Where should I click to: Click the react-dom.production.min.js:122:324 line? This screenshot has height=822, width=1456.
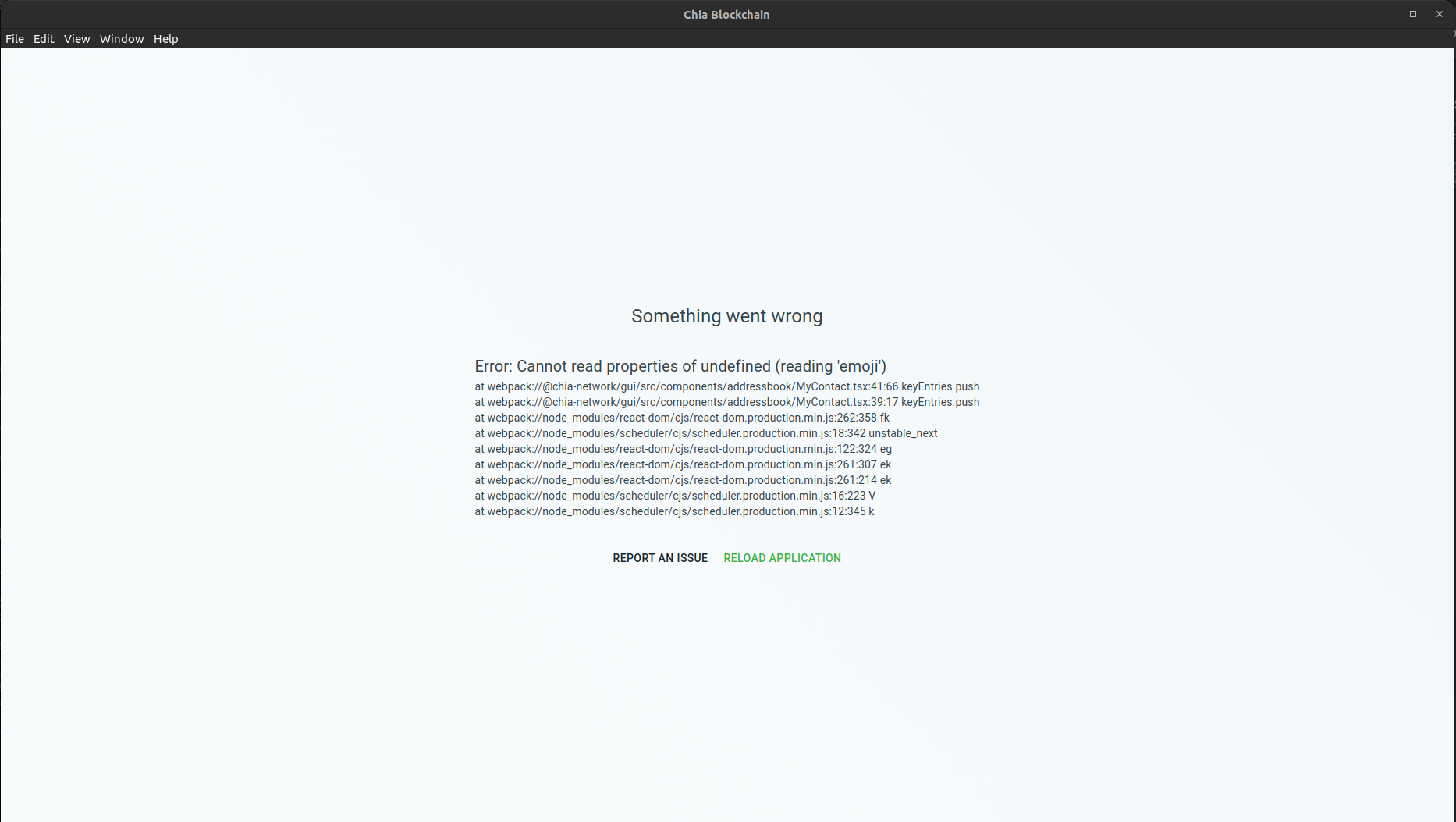[682, 449]
